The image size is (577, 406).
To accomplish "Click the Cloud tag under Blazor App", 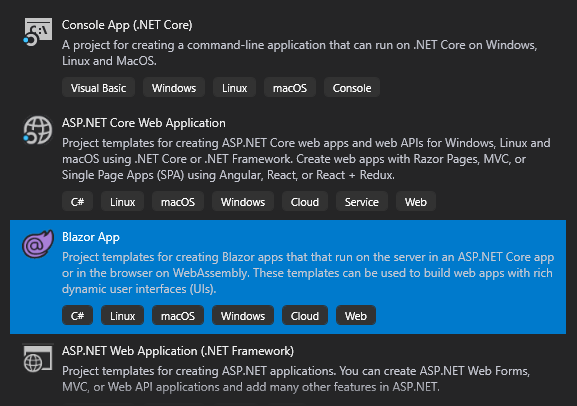I will pos(305,315).
